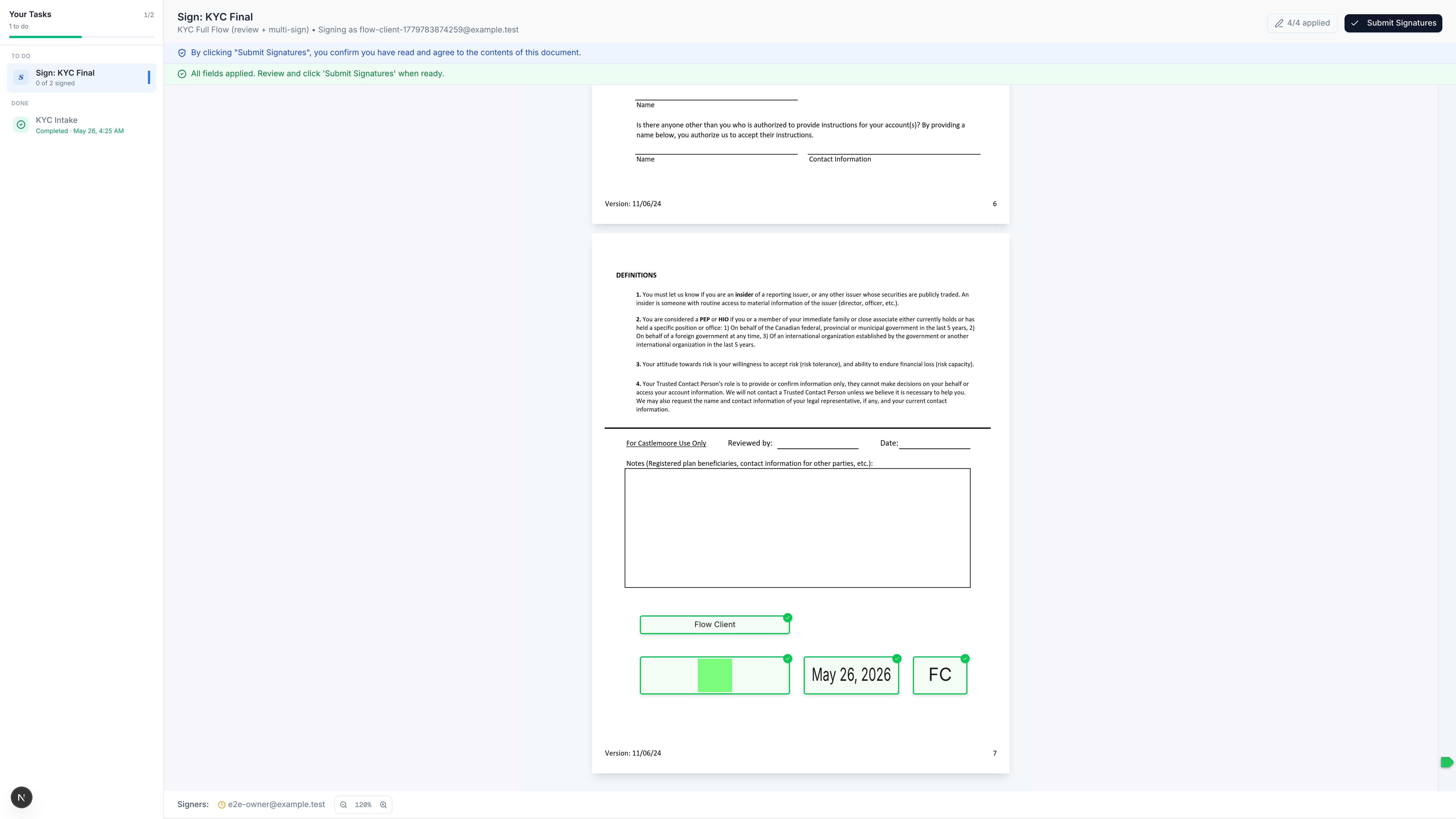Click the '0 of 2 signed' status text
The image size is (1456, 819).
[55, 84]
